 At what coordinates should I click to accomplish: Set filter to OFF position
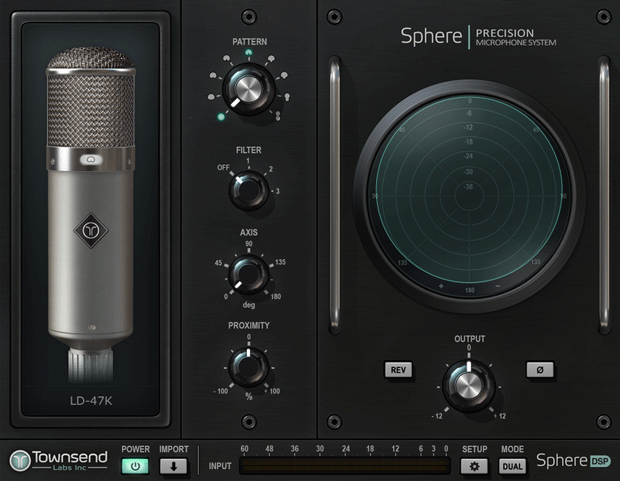pos(224,169)
